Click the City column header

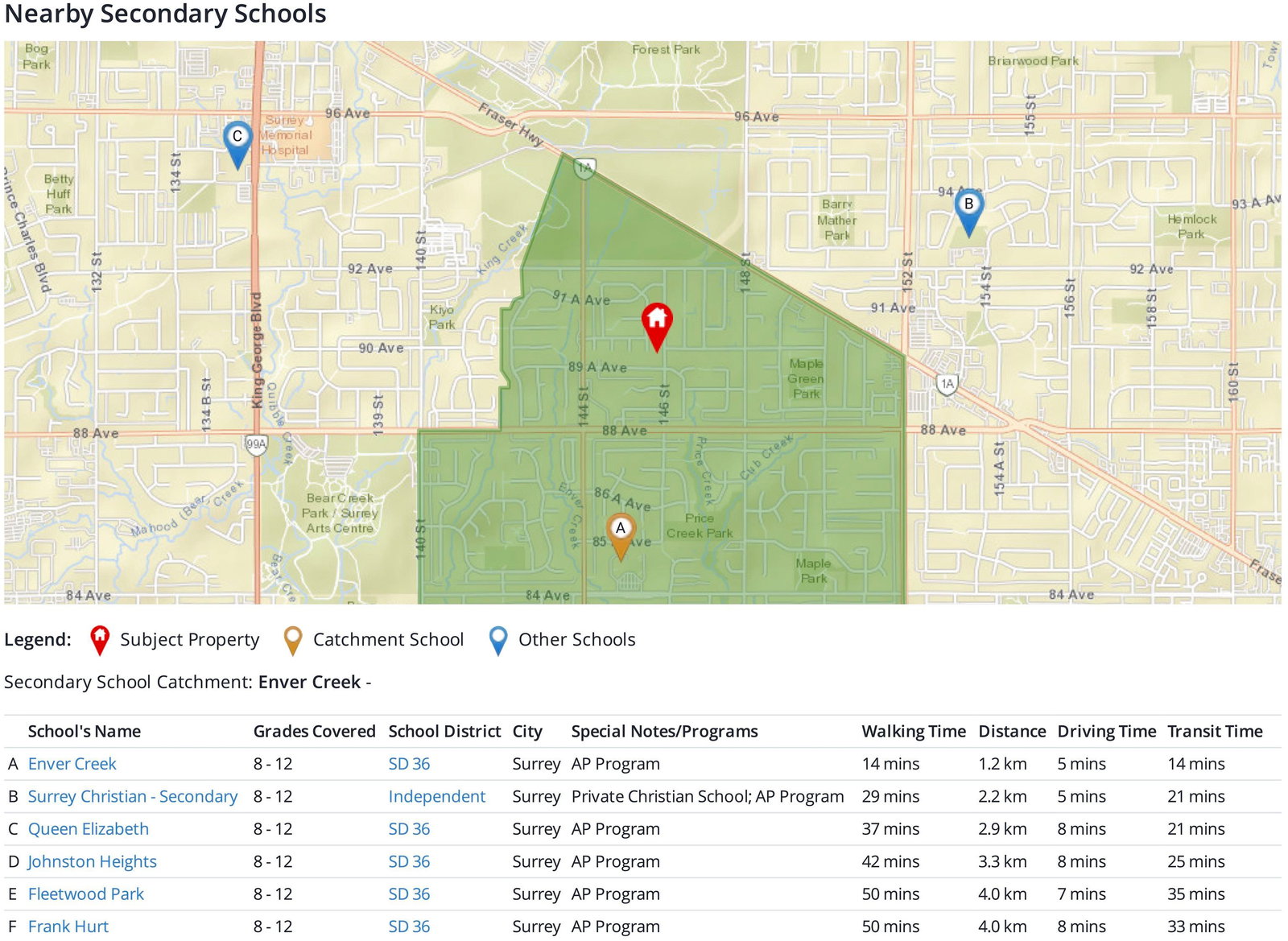527,732
